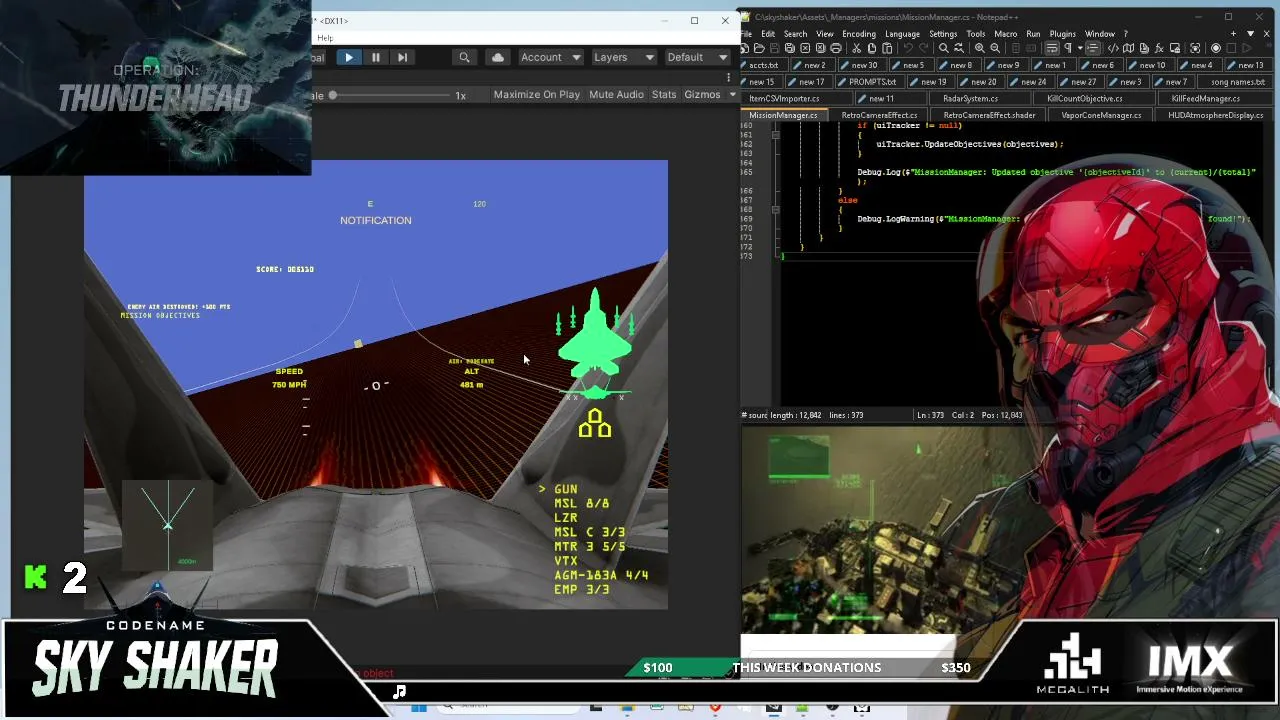Click the Start Recording macro icon

pyautogui.click(x=1216, y=48)
